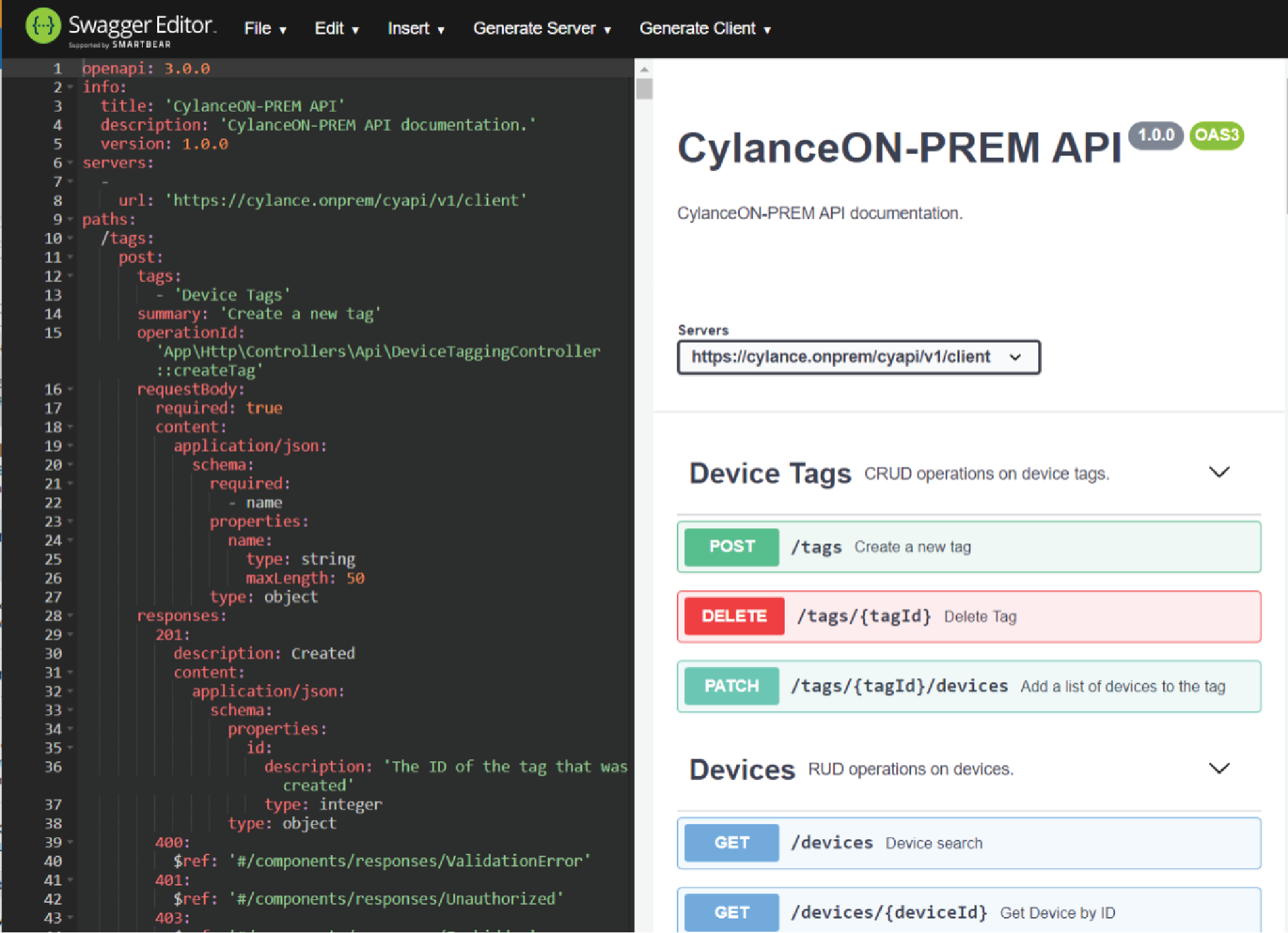Click 'RUD operations on devices.' description
This screenshot has height=933, width=1288.
coord(911,769)
